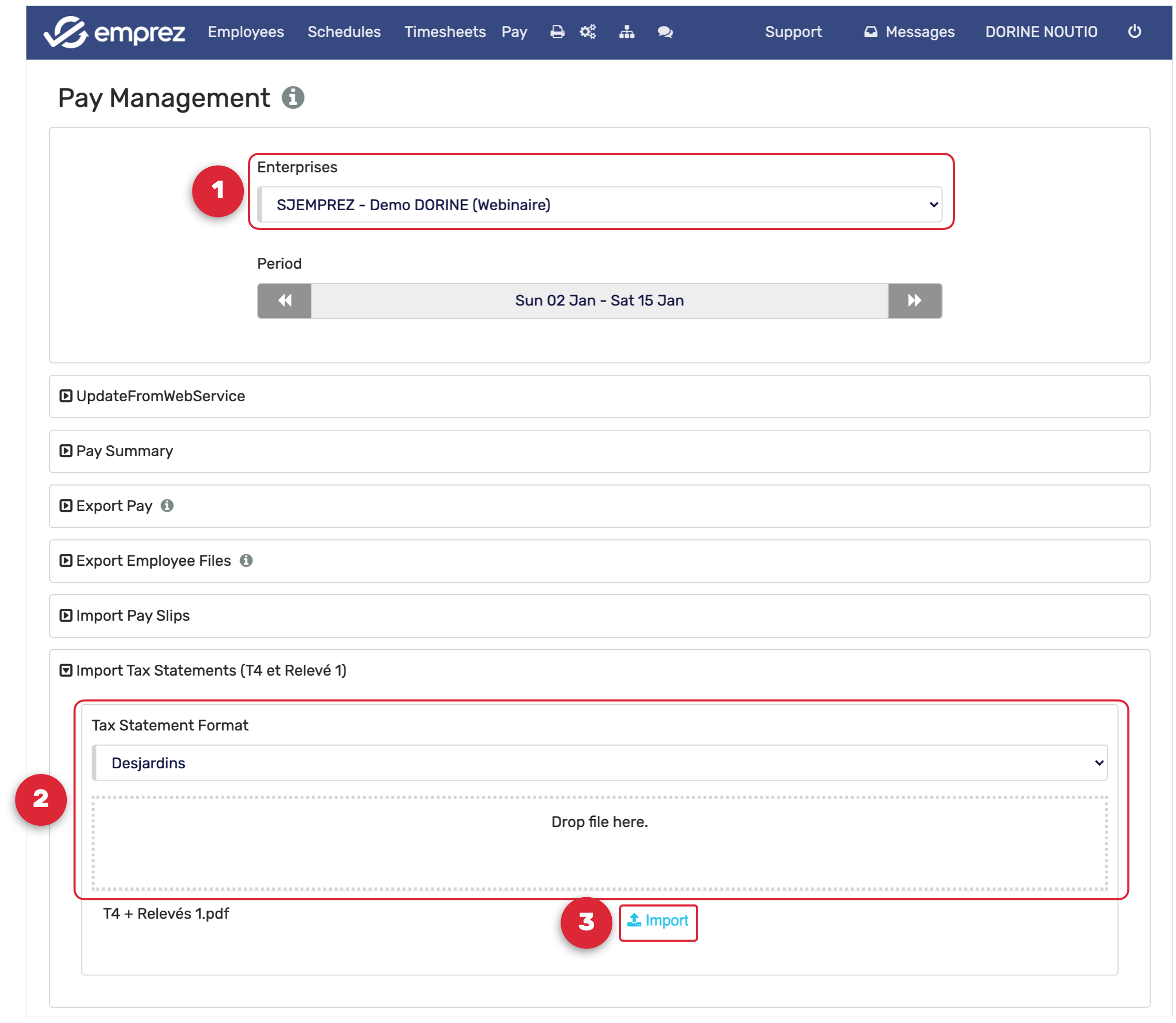Image resolution: width=1176 pixels, height=1023 pixels.
Task: Open the settings gears icon
Action: (x=587, y=32)
